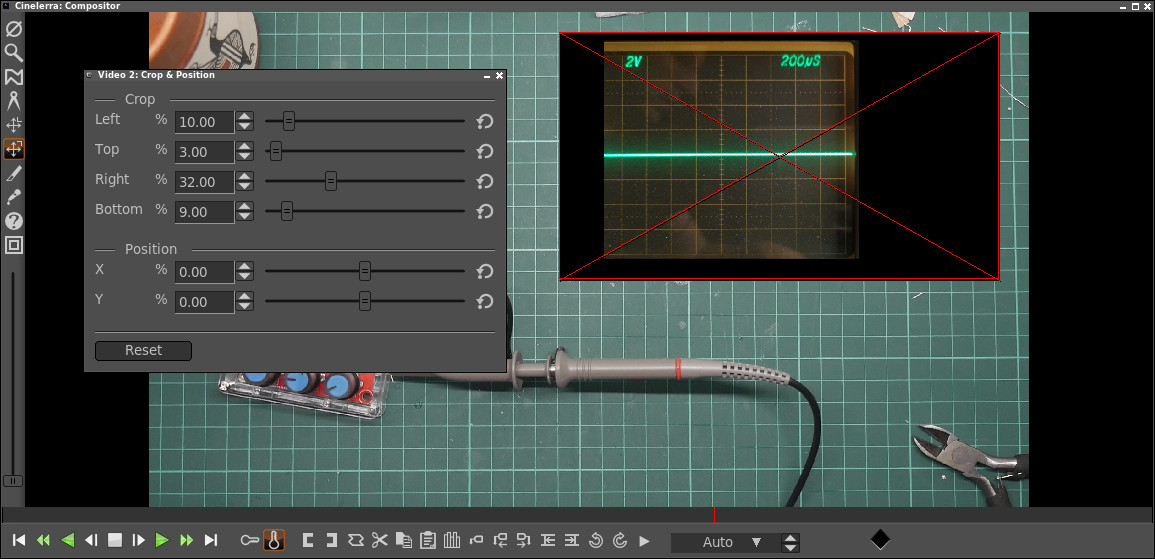The image size is (1155, 559).
Task: Select the Zoom magnifier tool
Action: [x=14, y=53]
